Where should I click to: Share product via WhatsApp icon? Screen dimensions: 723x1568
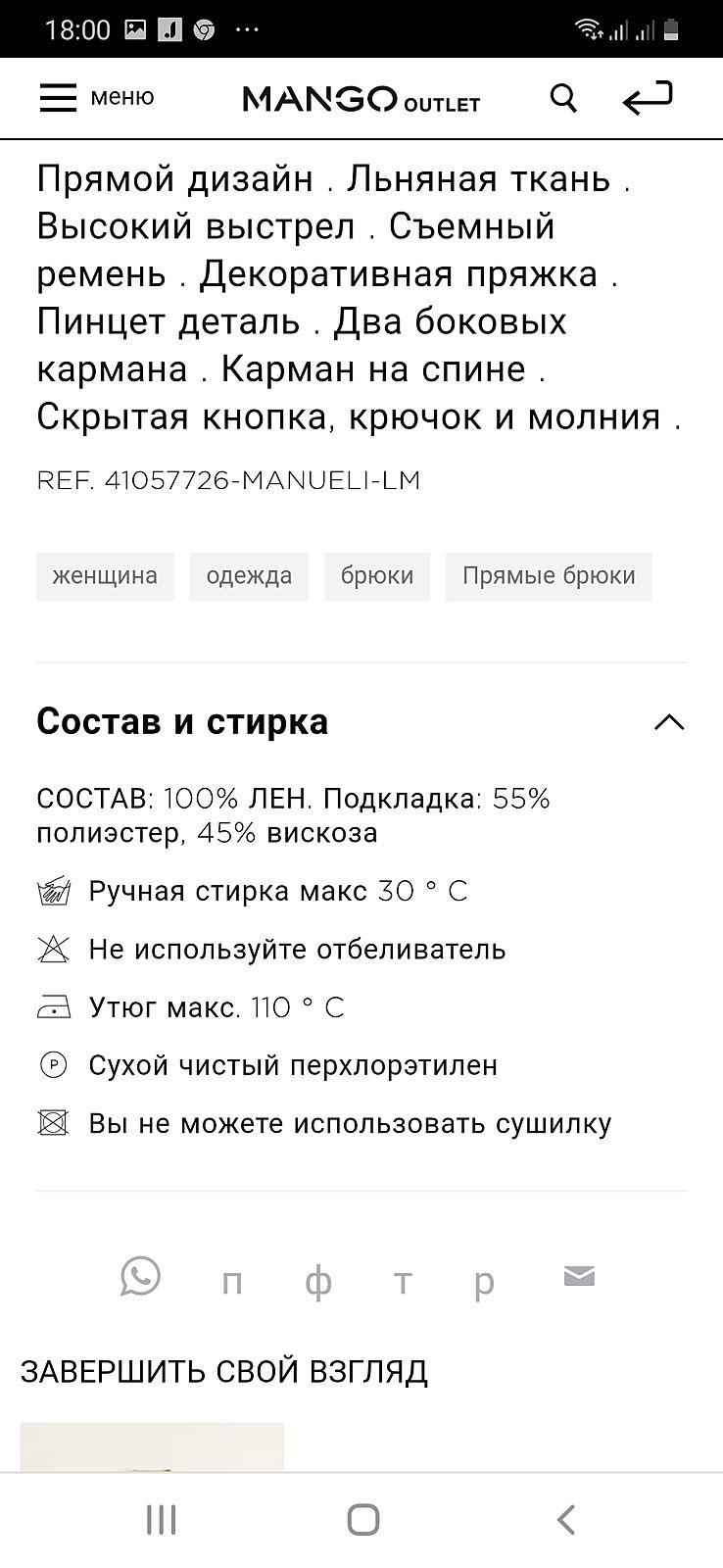[140, 1277]
